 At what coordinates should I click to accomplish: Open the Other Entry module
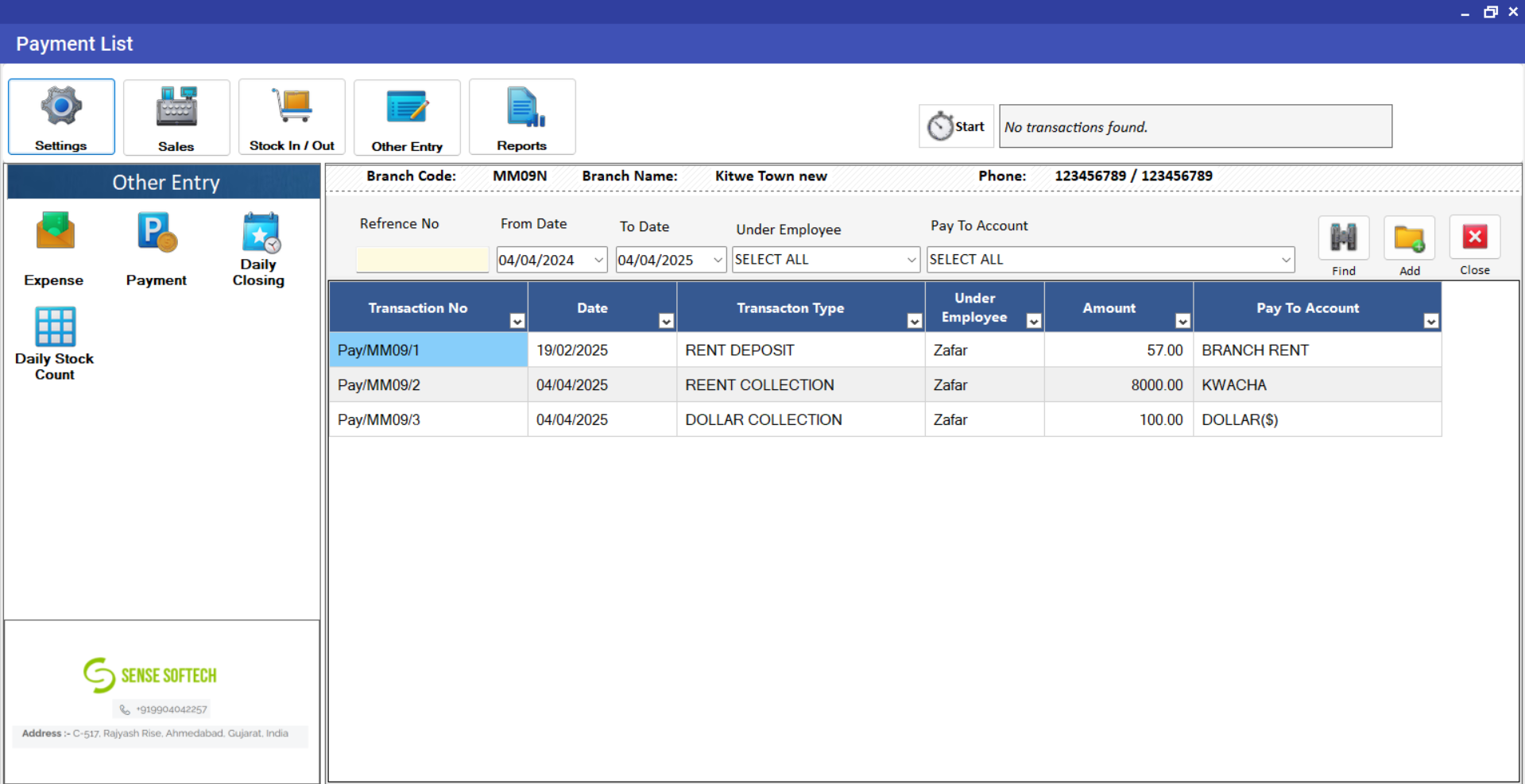click(x=407, y=117)
